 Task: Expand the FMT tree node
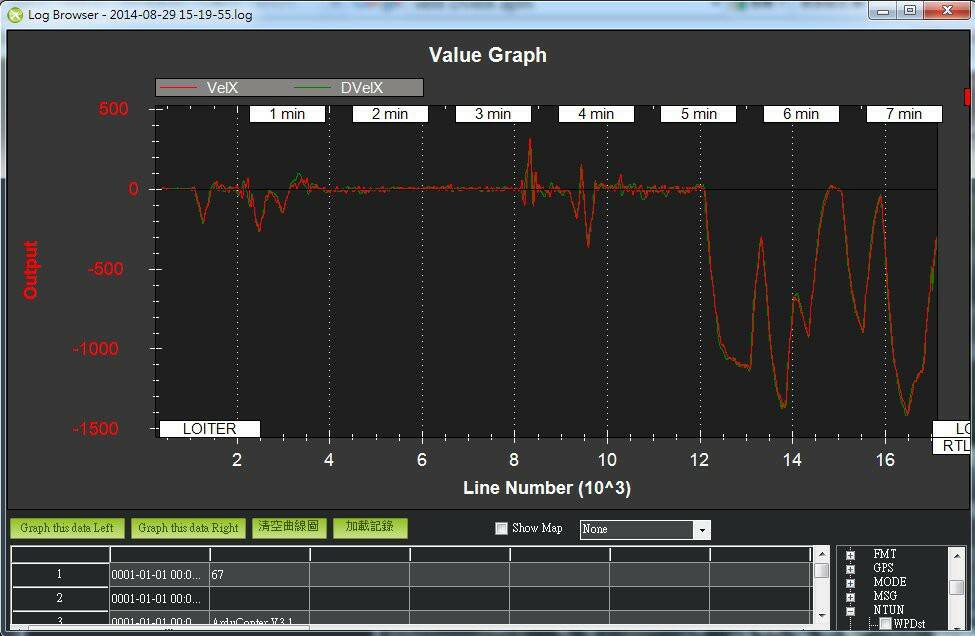[851, 555]
